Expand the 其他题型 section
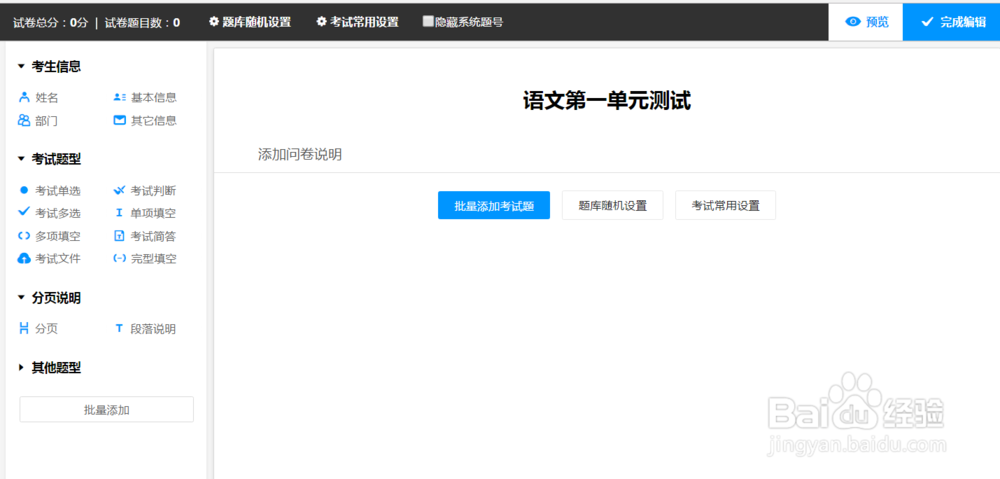This screenshot has height=479, width=1000. [x=21, y=368]
